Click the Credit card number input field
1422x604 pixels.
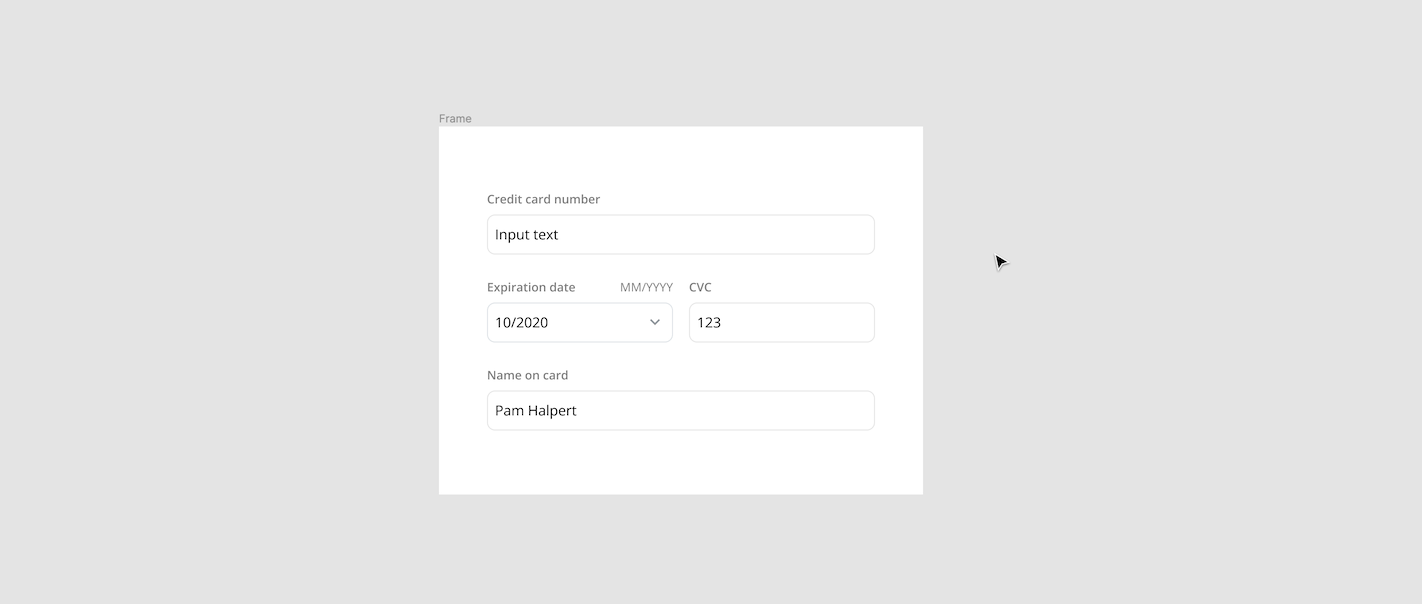pos(680,234)
